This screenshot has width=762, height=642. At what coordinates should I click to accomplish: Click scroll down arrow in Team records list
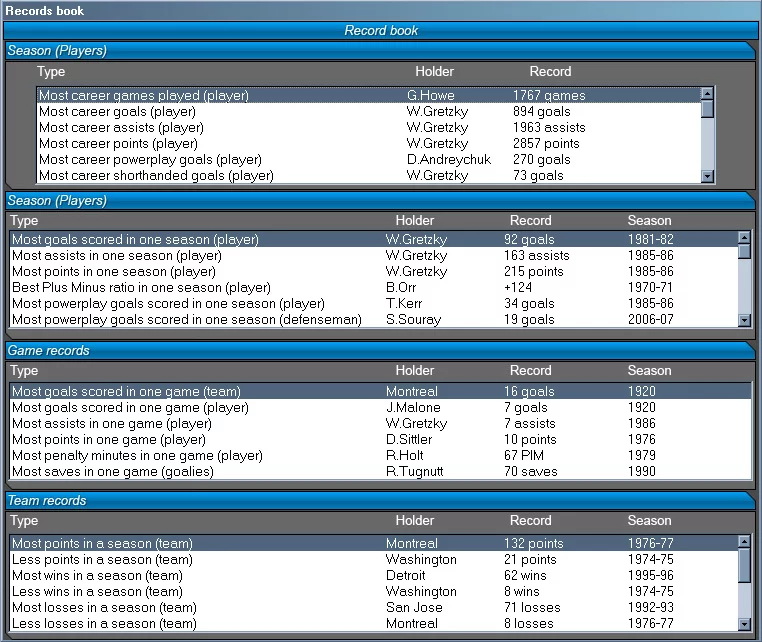tap(744, 624)
